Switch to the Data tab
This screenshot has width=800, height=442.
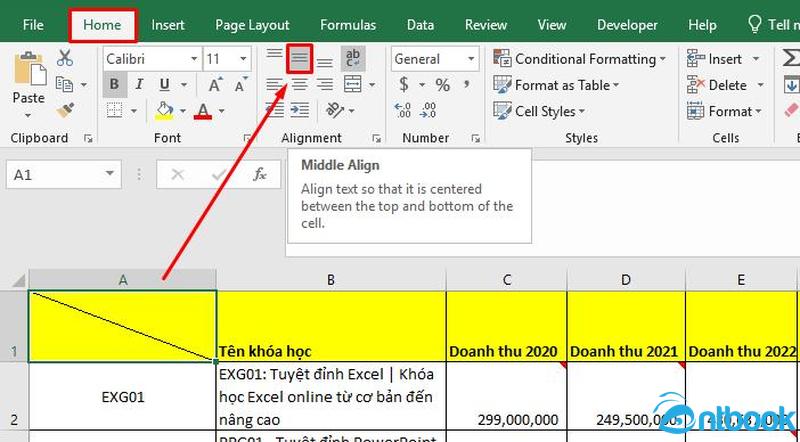pyautogui.click(x=420, y=25)
